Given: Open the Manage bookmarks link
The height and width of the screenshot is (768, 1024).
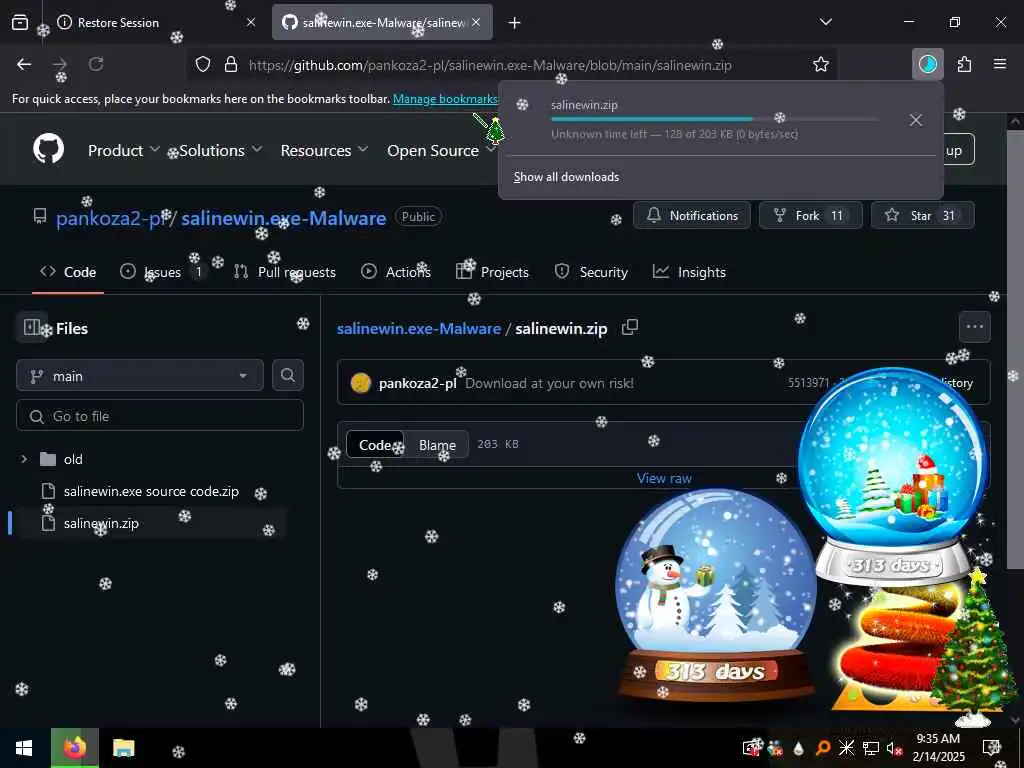Looking at the screenshot, I should pos(445,99).
